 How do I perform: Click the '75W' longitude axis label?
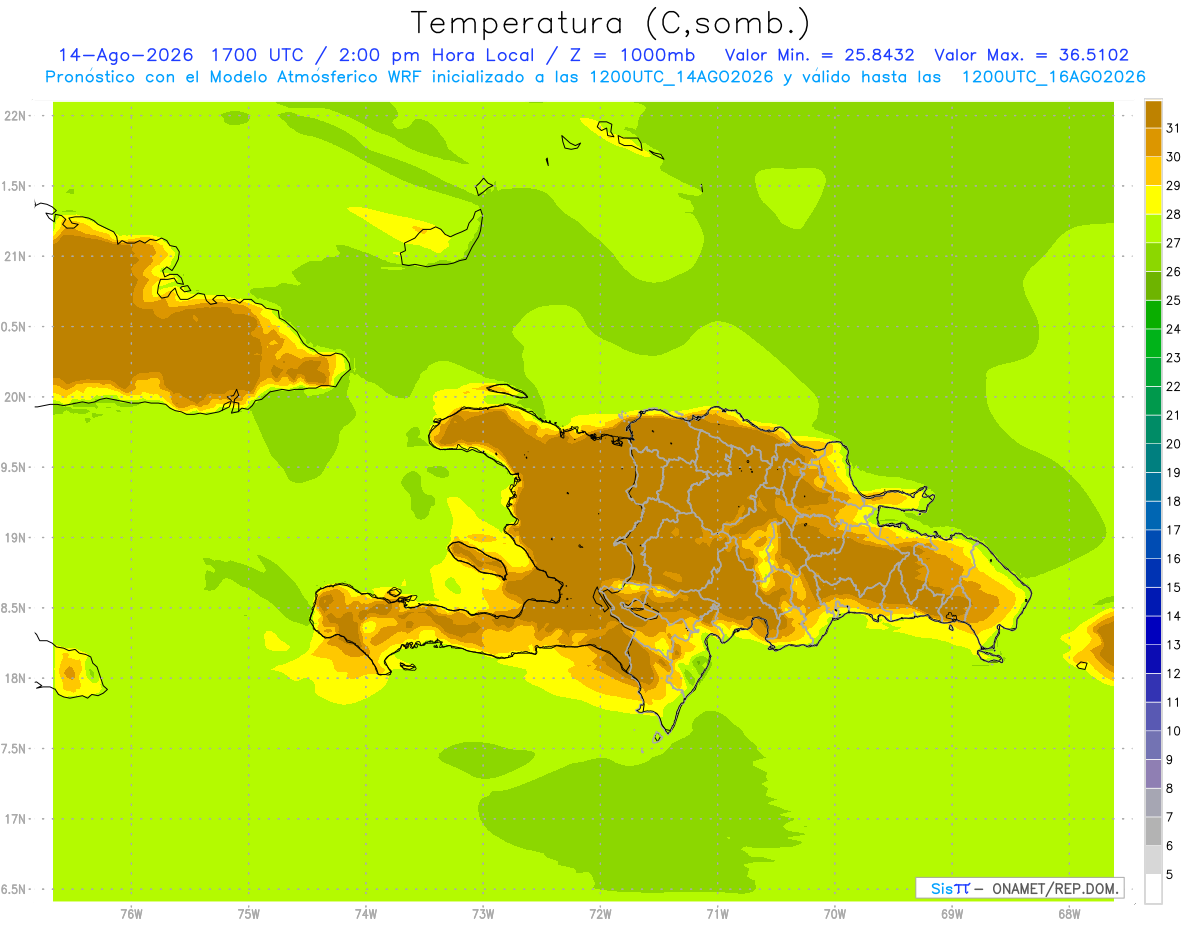(x=249, y=913)
